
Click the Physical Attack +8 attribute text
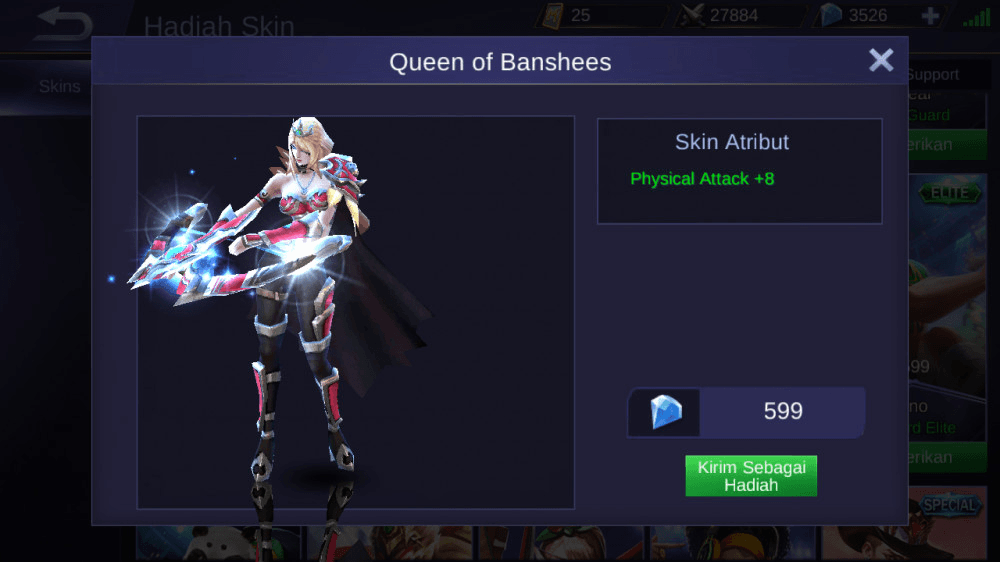[x=702, y=179]
